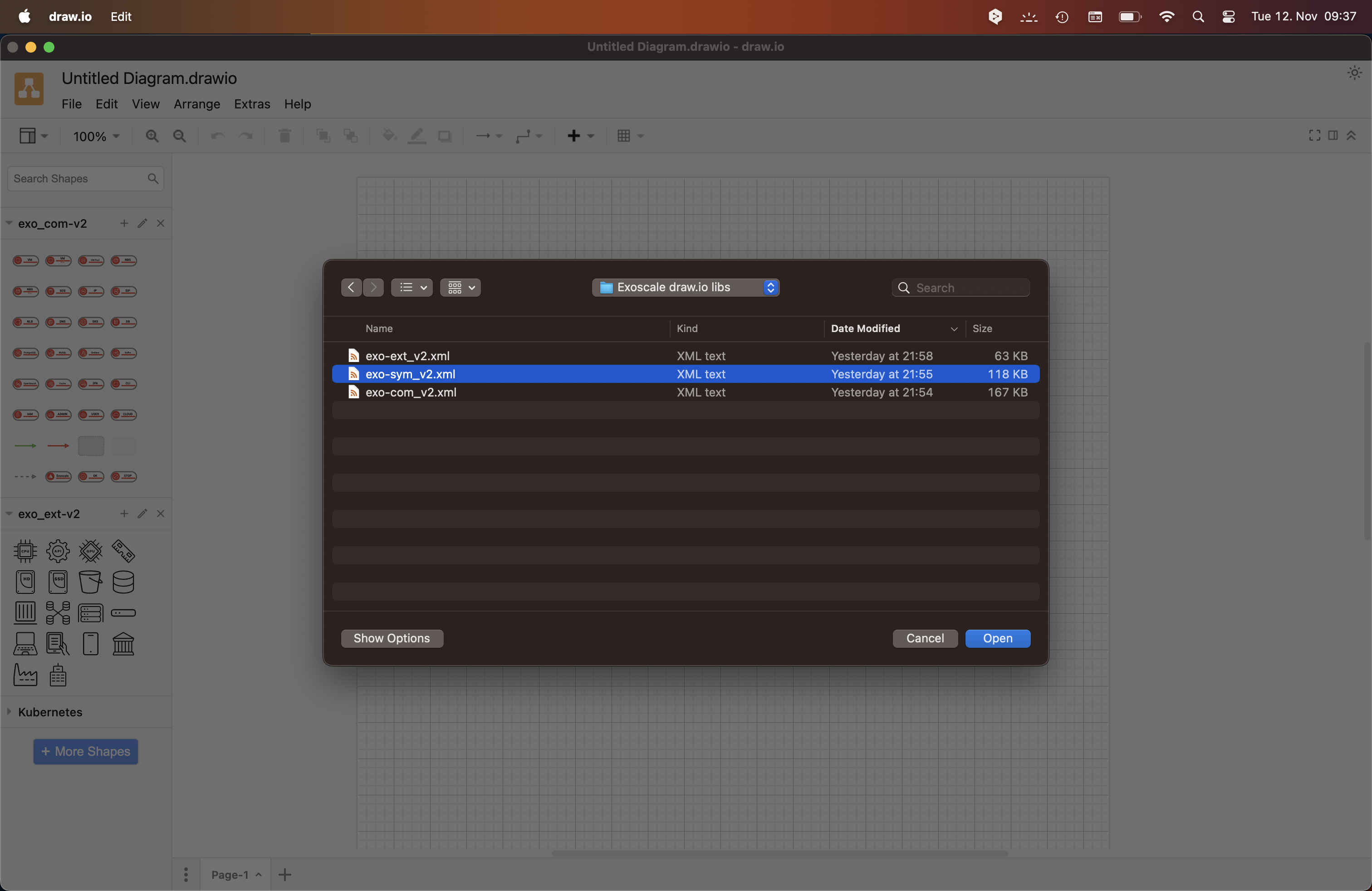The image size is (1372, 891).
Task: Click the More Shapes button
Action: pos(85,752)
